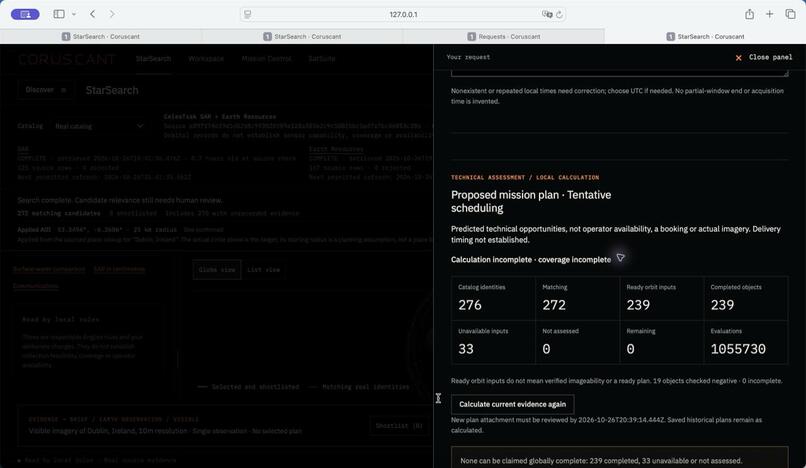Click Calculate current evidence again button

[512, 404]
